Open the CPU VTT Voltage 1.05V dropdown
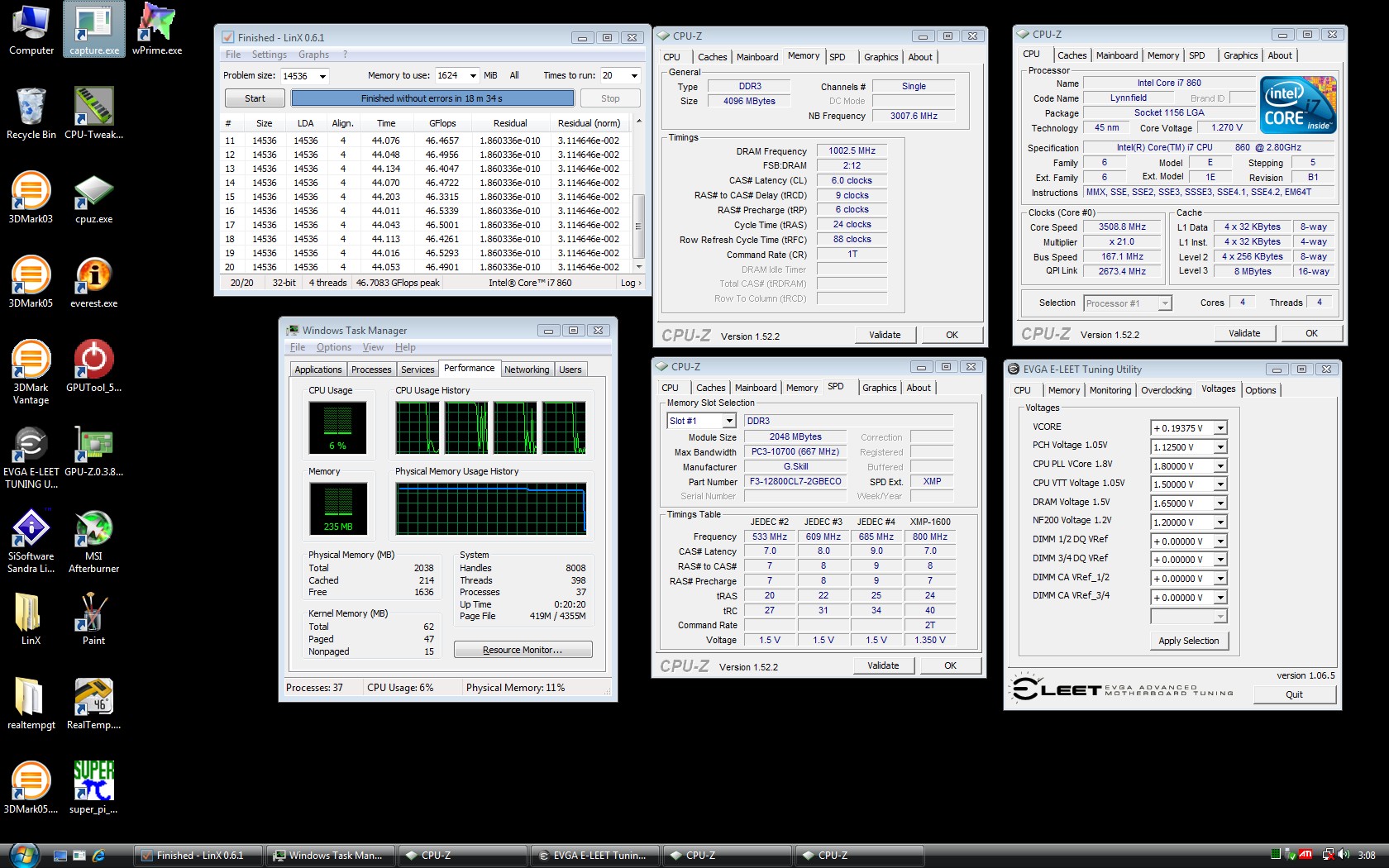 point(1220,485)
